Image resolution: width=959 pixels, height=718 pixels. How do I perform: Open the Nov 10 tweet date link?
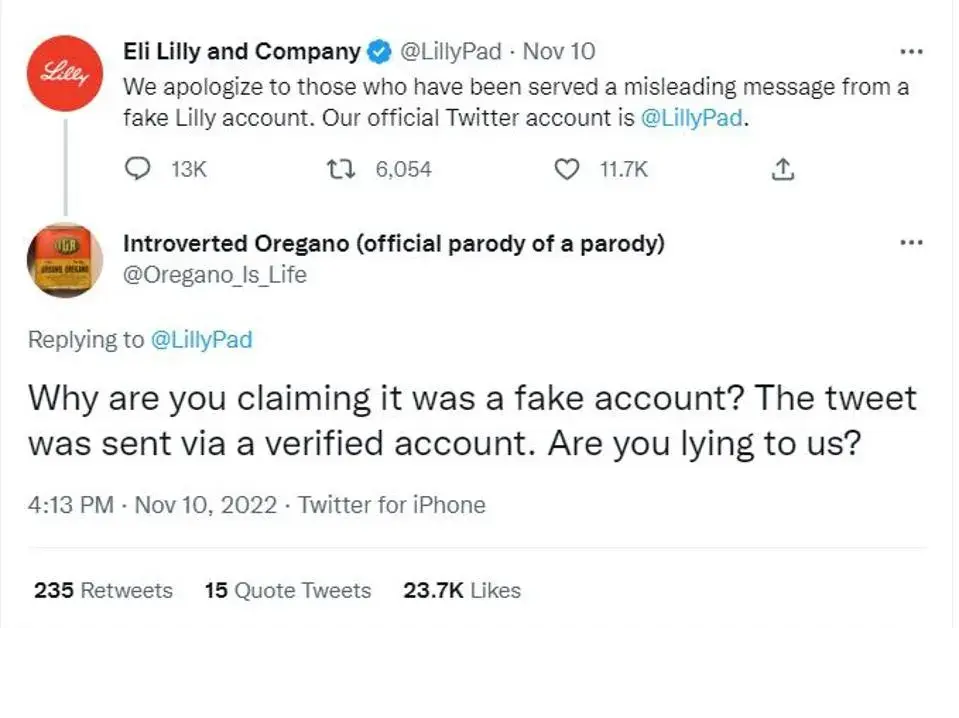[559, 51]
